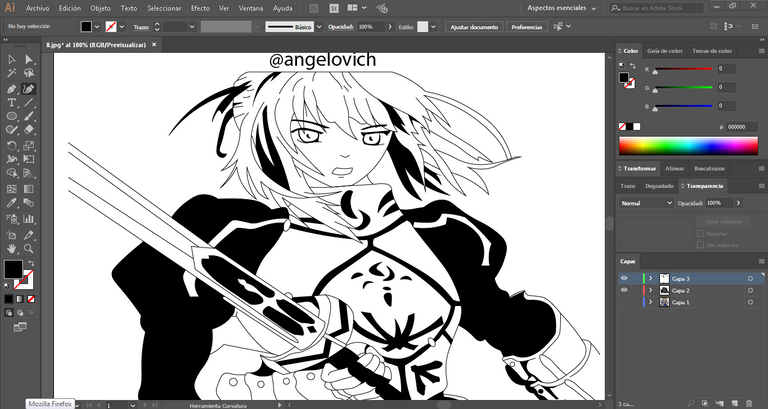Select the Mesh tool
Screen dimensions: 768x409
(x=12, y=189)
